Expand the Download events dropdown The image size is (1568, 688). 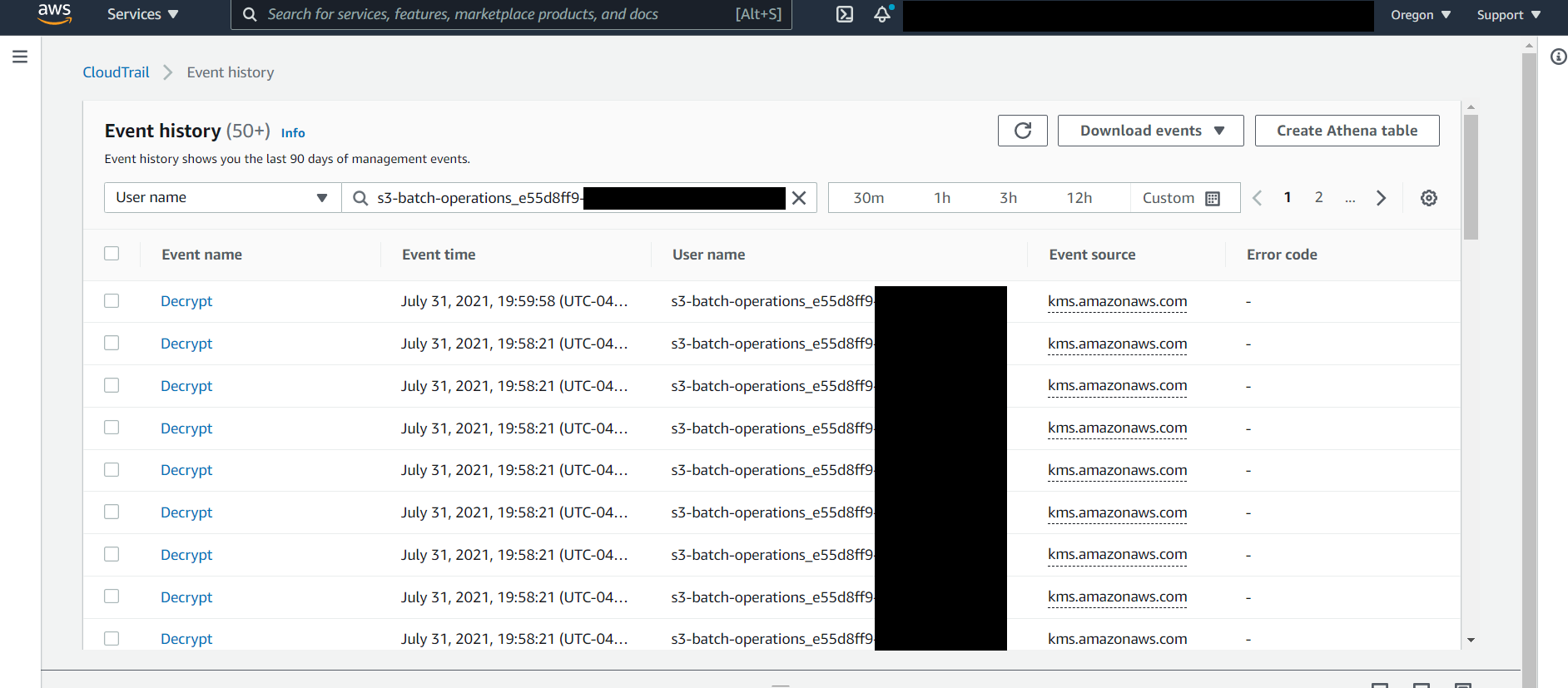1151,131
